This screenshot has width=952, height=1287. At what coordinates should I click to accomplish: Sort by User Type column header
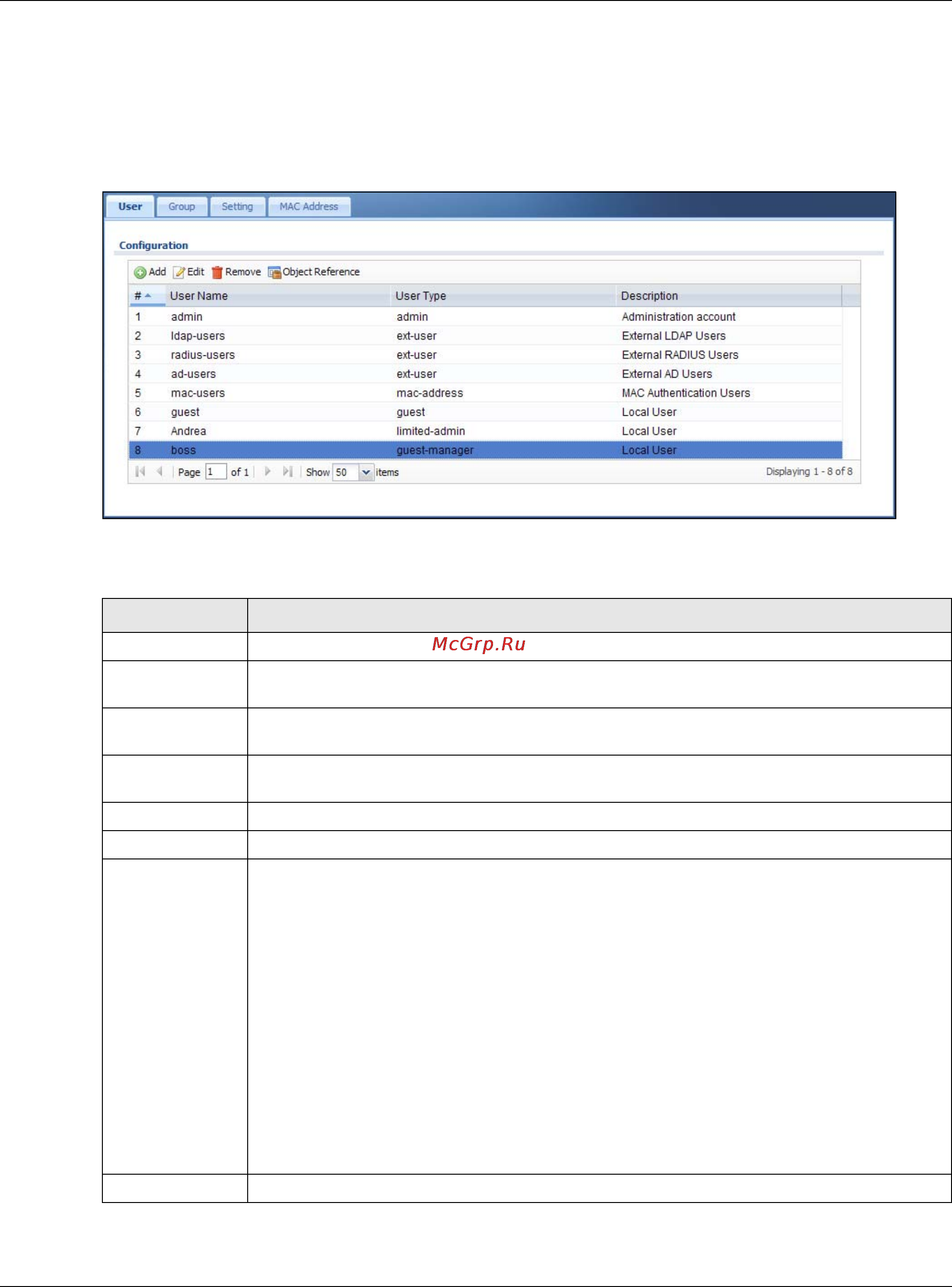pyautogui.click(x=503, y=295)
